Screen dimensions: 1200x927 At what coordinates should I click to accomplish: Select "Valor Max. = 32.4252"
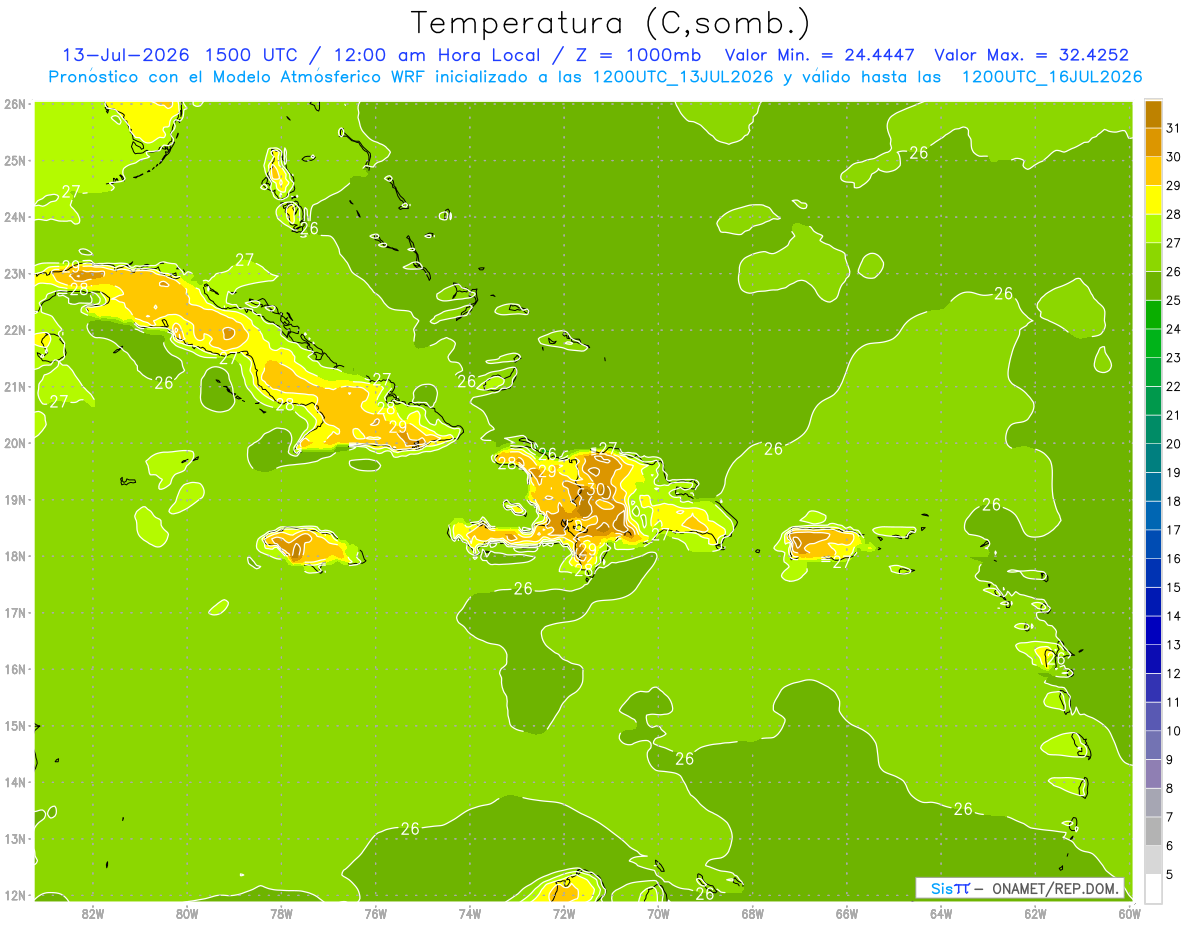(x=1032, y=55)
